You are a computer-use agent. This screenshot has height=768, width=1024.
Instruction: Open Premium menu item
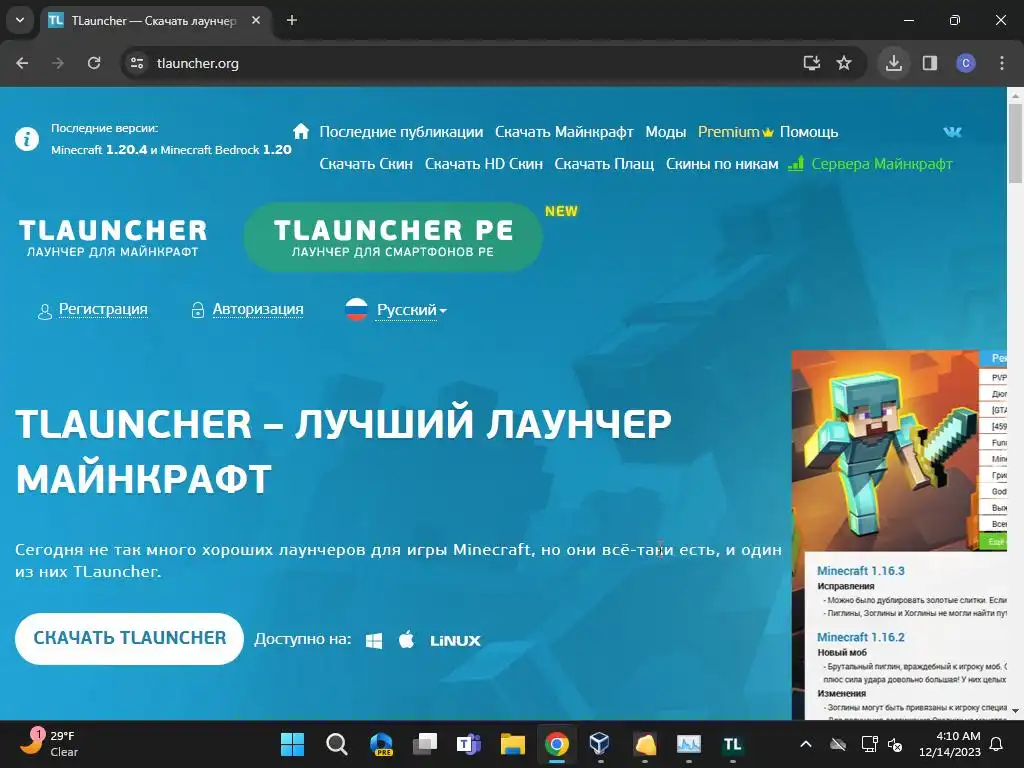coord(735,132)
